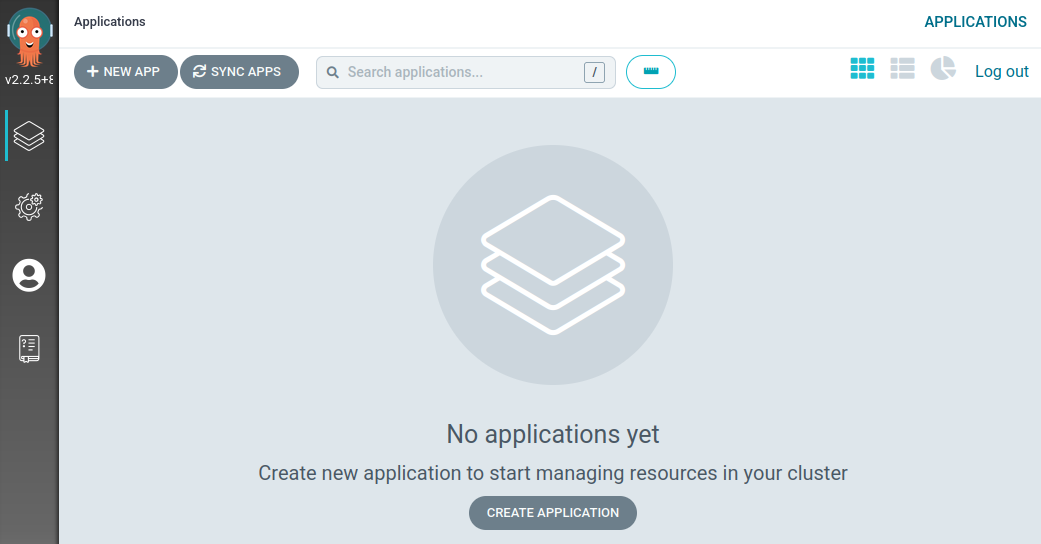Open Documentation from the sidebar book icon
This screenshot has width=1041, height=544.
point(29,348)
